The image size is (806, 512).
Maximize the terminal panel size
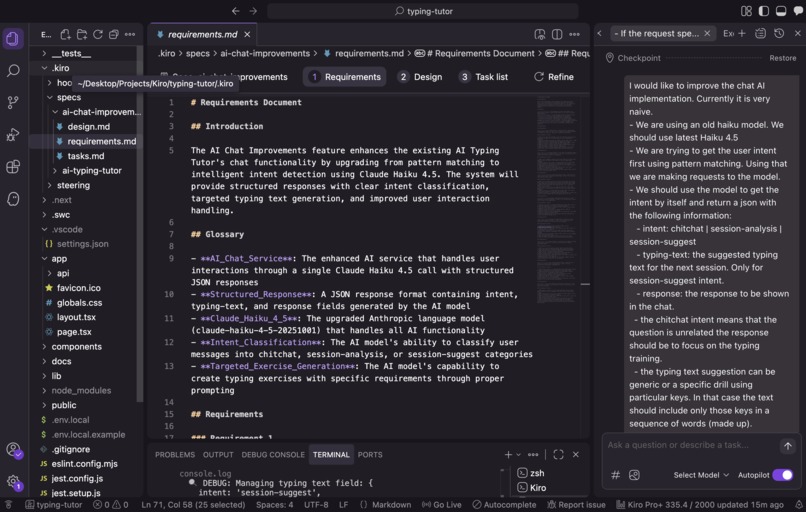[x=558, y=454]
